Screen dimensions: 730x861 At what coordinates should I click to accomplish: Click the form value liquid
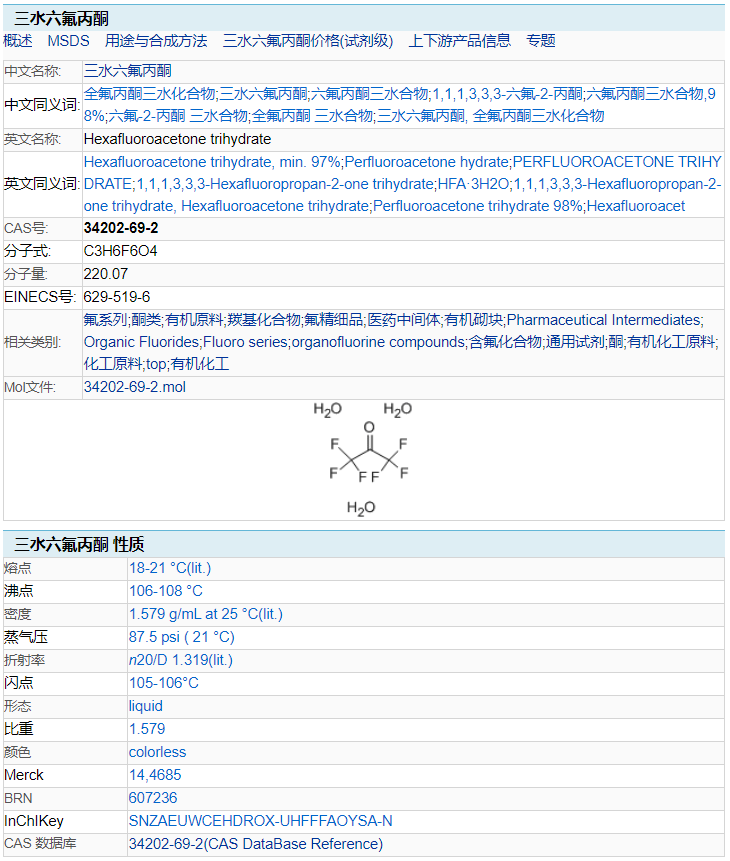(146, 706)
